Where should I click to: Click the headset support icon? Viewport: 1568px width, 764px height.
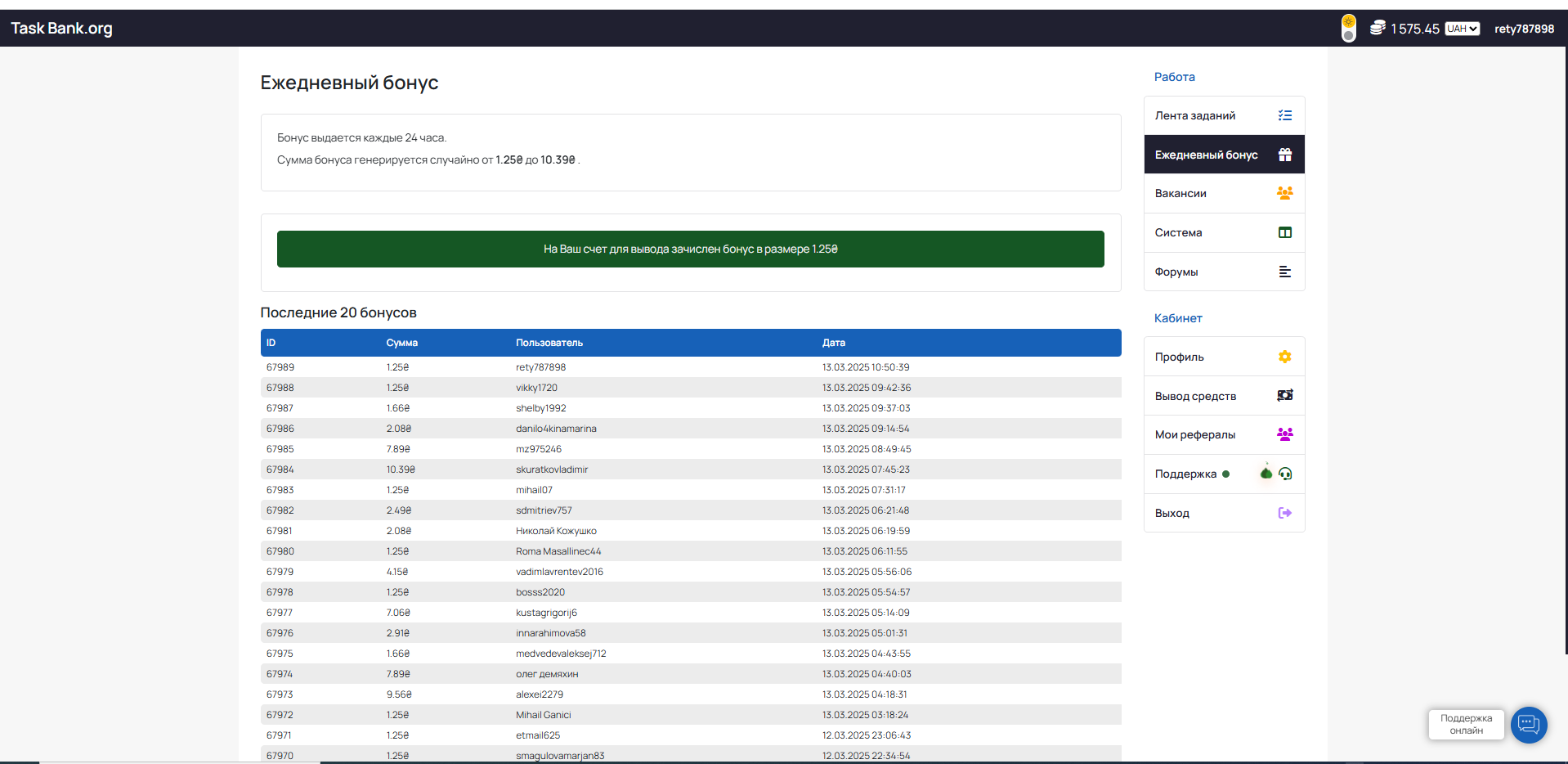pos(1285,474)
